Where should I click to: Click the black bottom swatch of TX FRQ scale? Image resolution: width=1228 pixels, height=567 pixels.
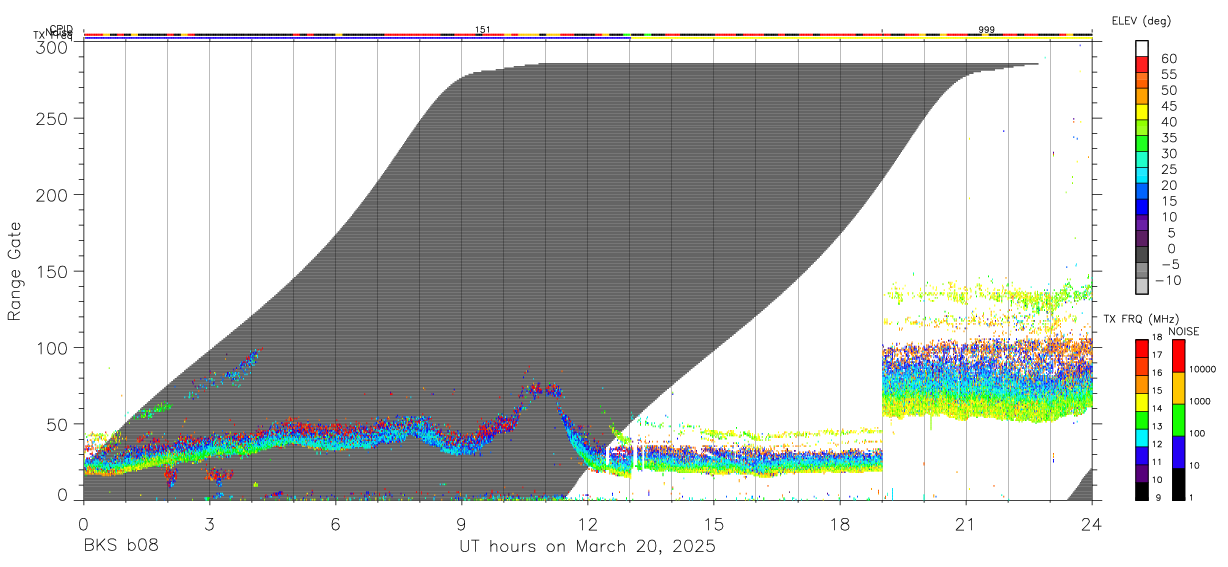1142,491
